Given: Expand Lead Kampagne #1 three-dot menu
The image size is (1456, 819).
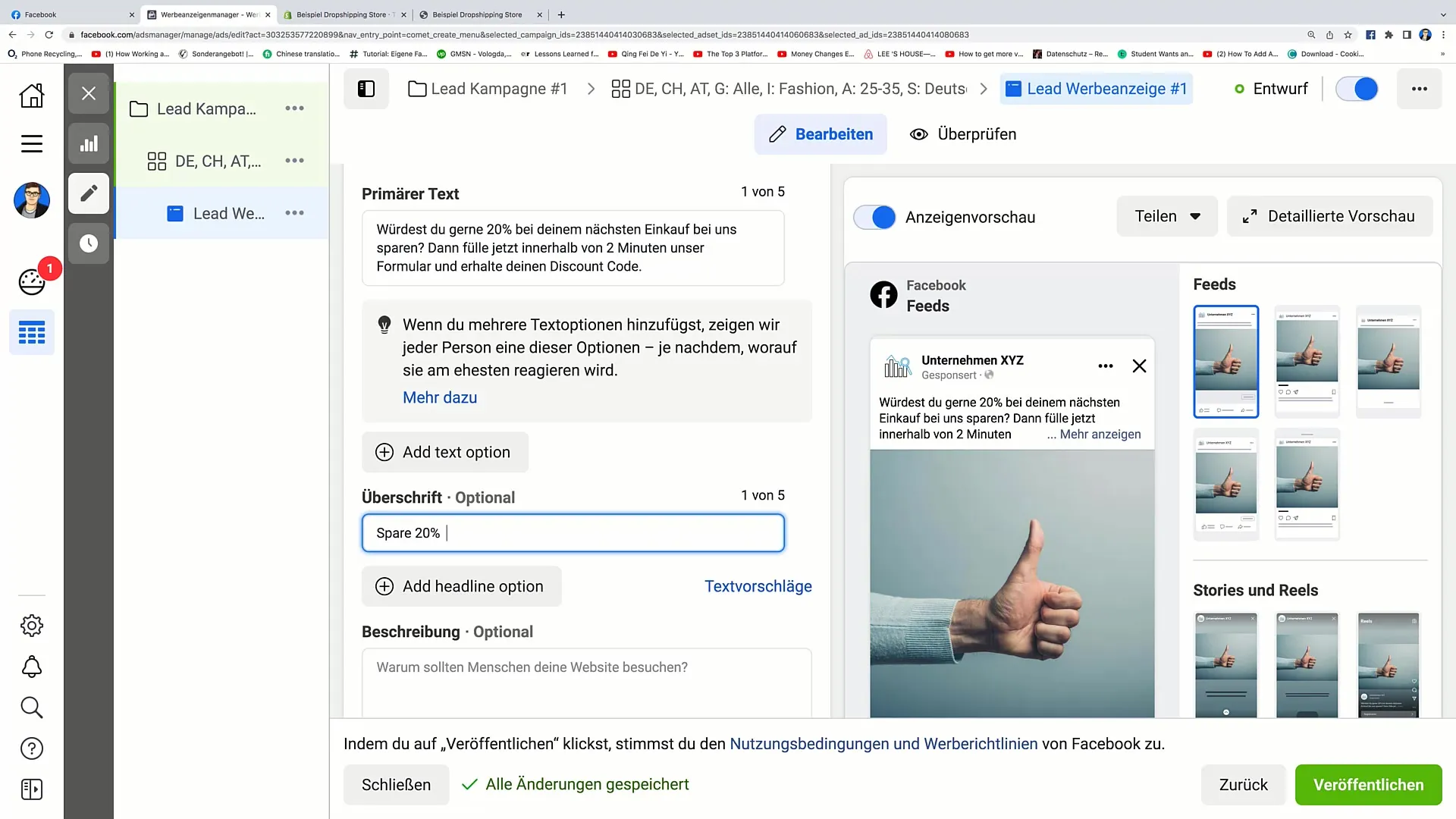Looking at the screenshot, I should (x=296, y=108).
